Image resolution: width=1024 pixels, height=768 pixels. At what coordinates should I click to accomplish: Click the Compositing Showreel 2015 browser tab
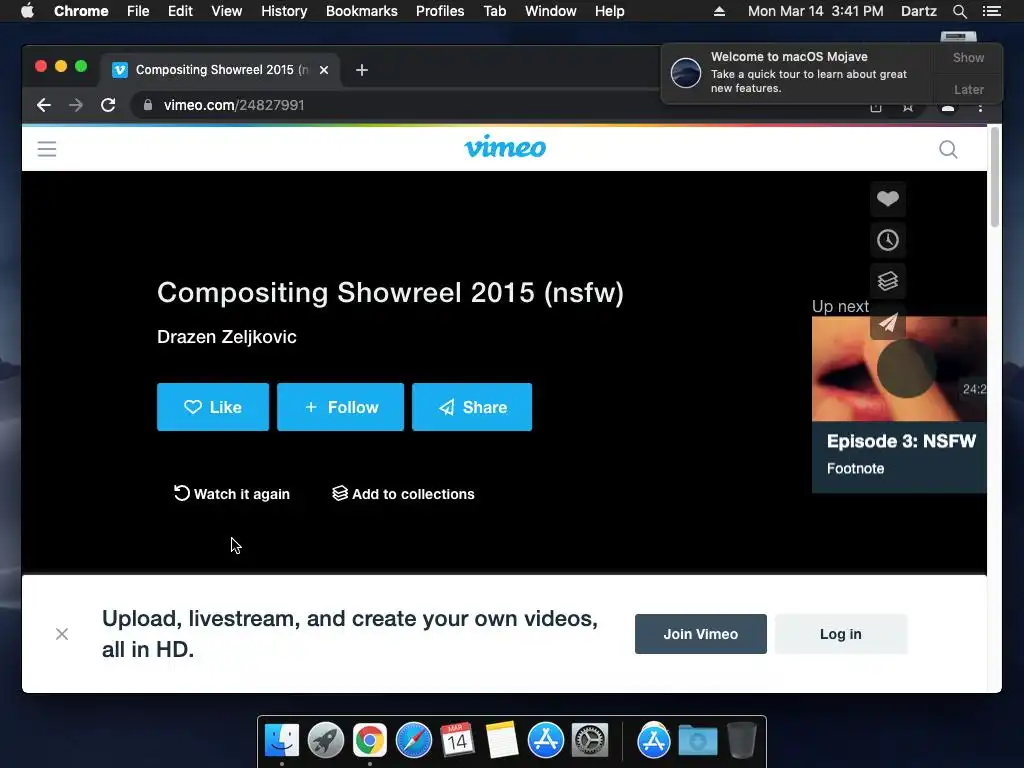[219, 70]
